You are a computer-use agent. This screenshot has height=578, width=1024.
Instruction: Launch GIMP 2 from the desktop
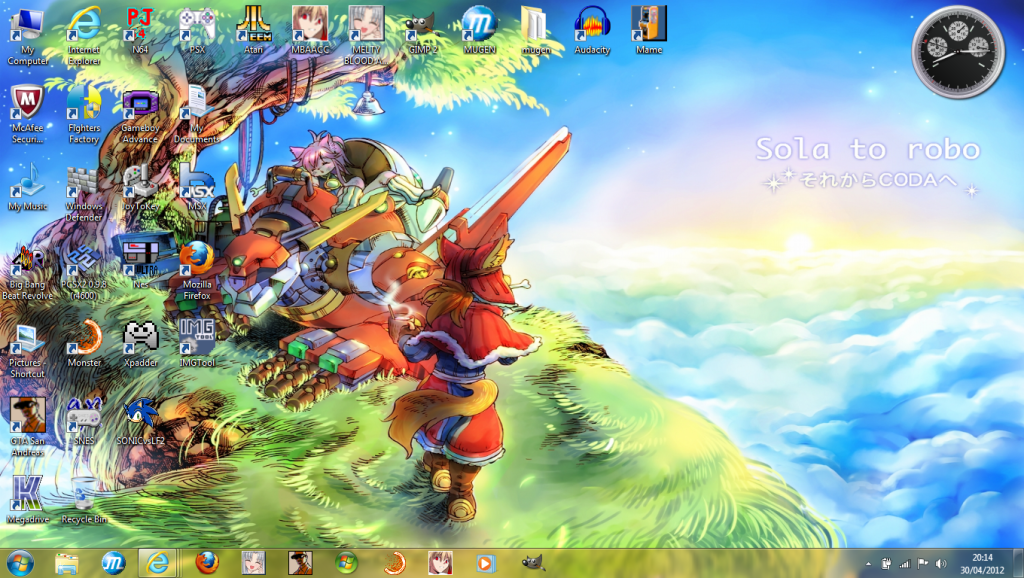point(423,30)
